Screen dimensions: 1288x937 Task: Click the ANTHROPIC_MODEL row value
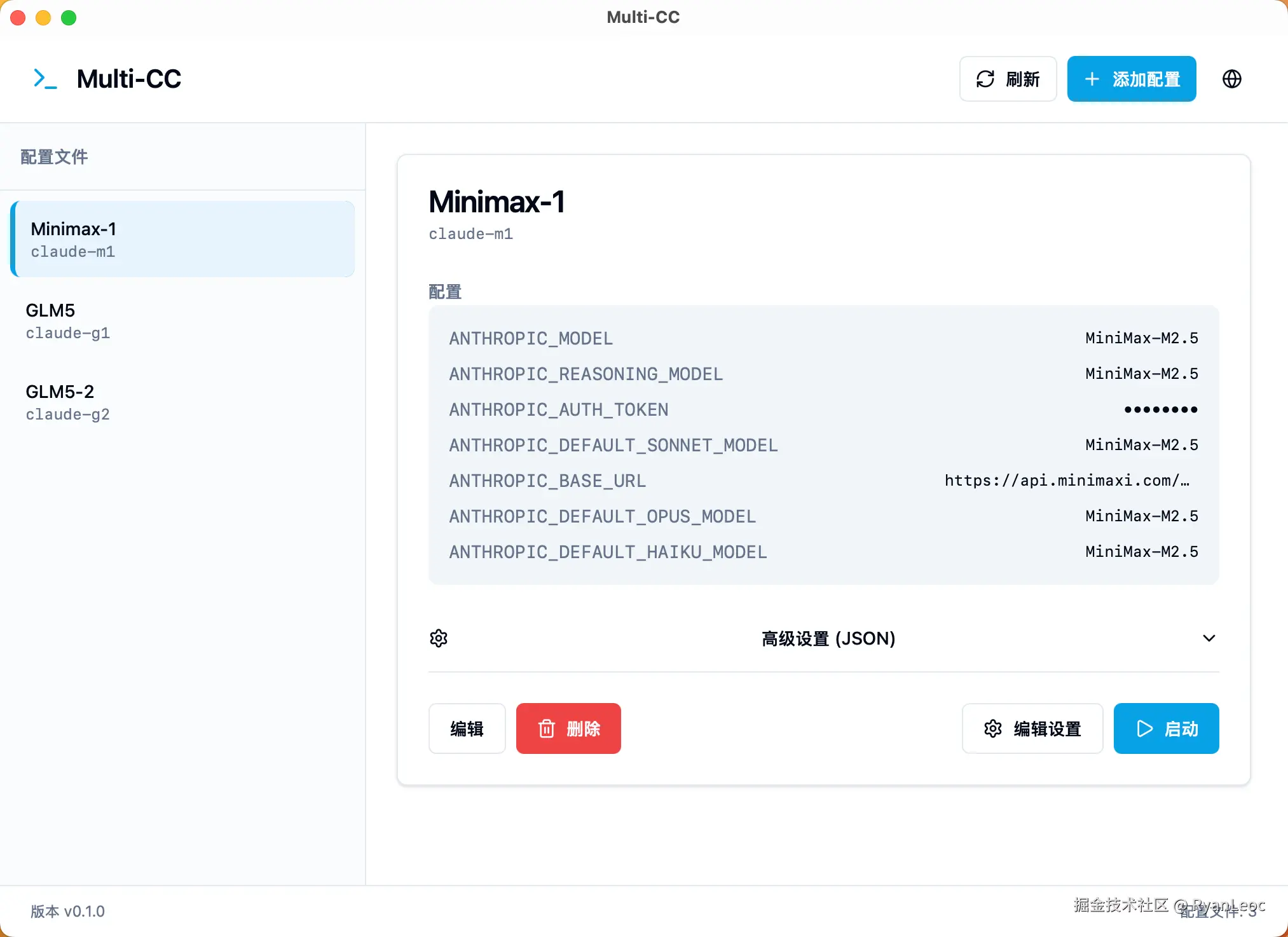coord(1141,338)
